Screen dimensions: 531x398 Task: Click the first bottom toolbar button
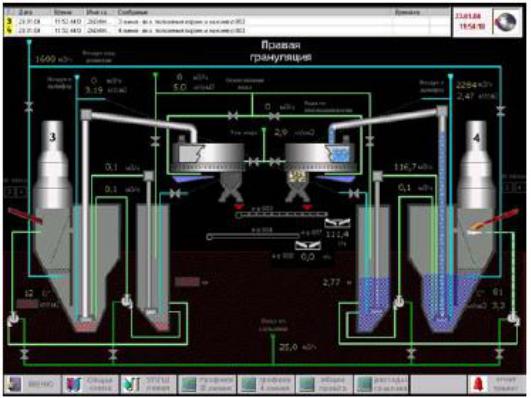point(32,384)
